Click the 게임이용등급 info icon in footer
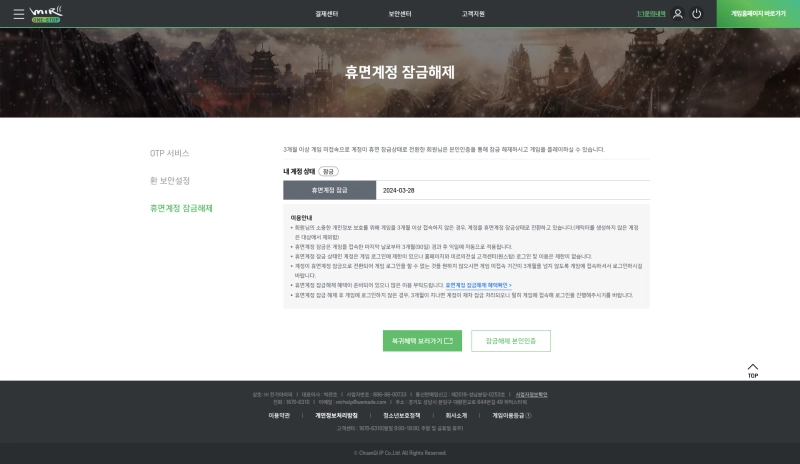 pyautogui.click(x=528, y=415)
